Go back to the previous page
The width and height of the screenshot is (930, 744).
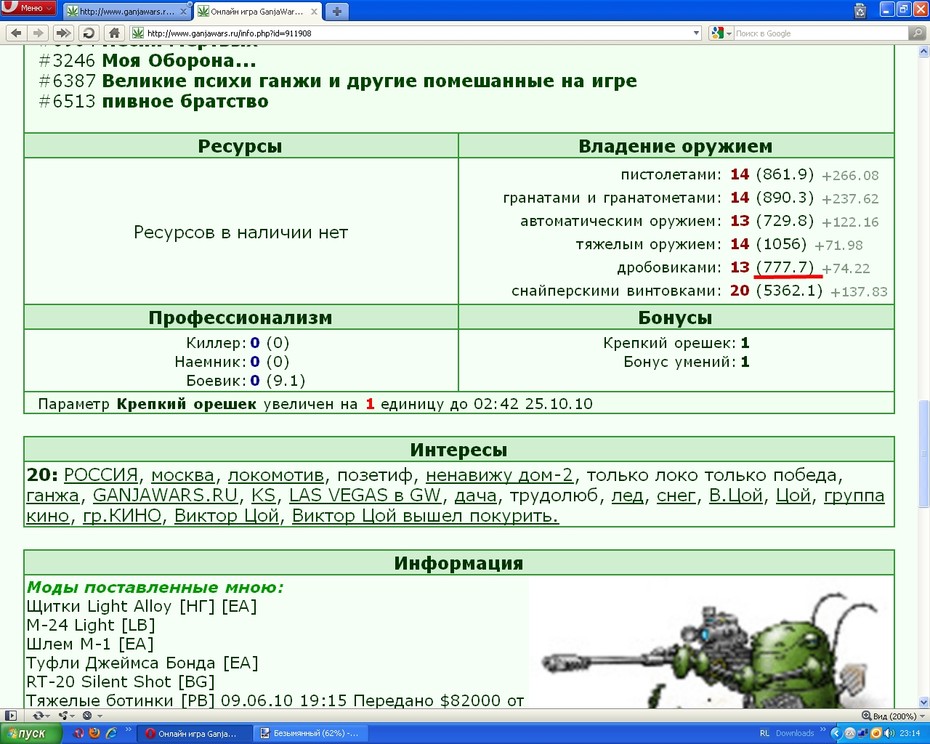pos(16,33)
